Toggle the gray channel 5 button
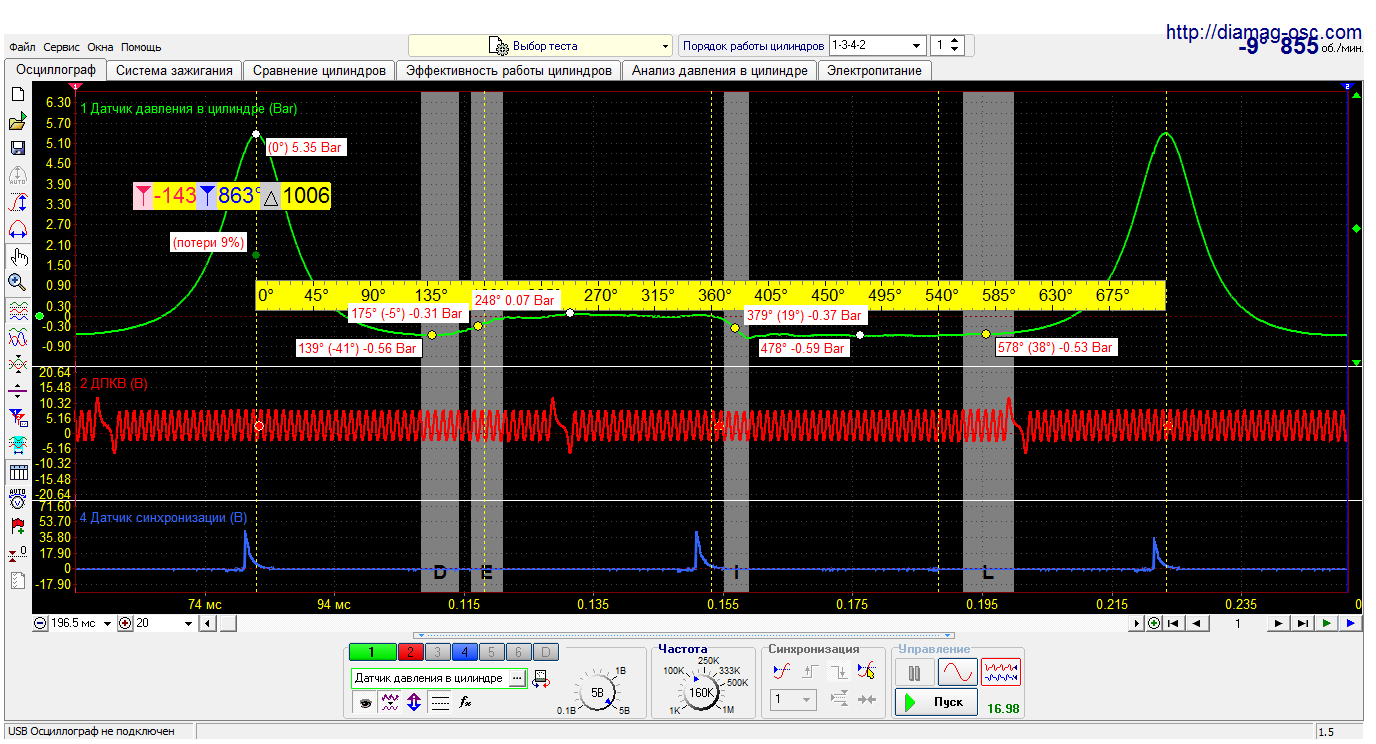1376x744 pixels. pos(491,652)
